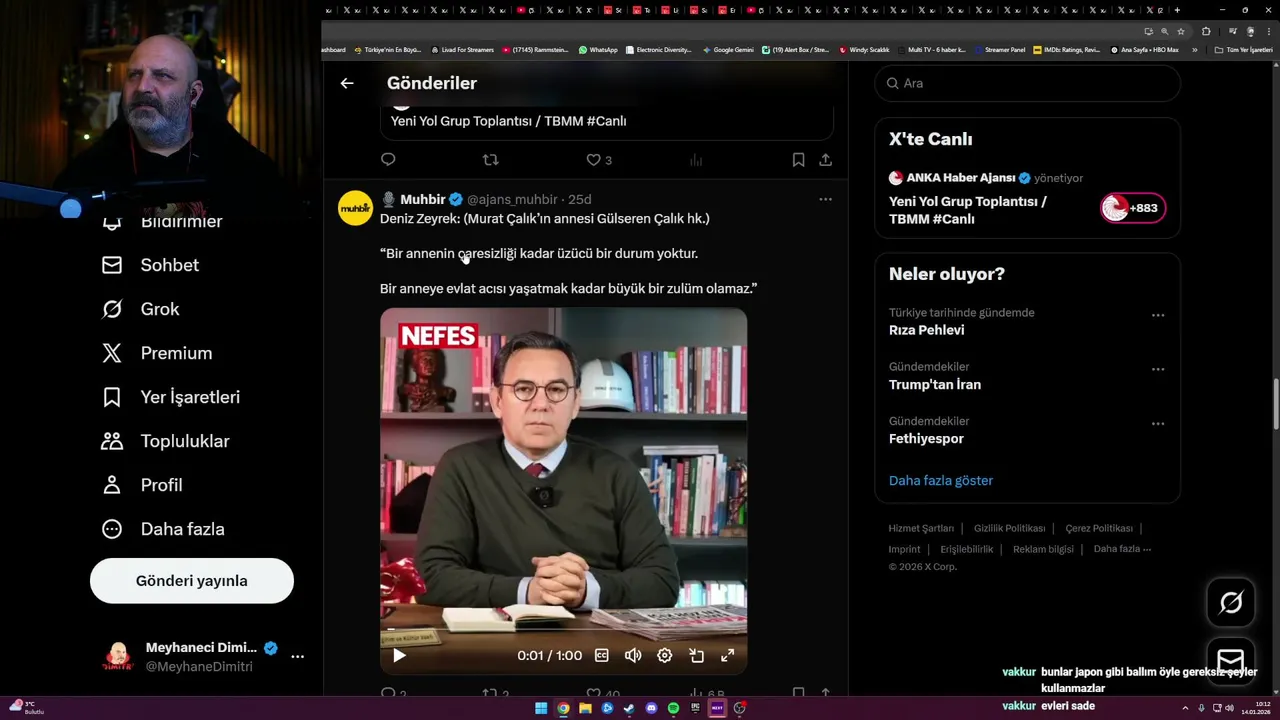1280x720 pixels.
Task: View analytics of the Yeni Yol post
Action: point(696,160)
